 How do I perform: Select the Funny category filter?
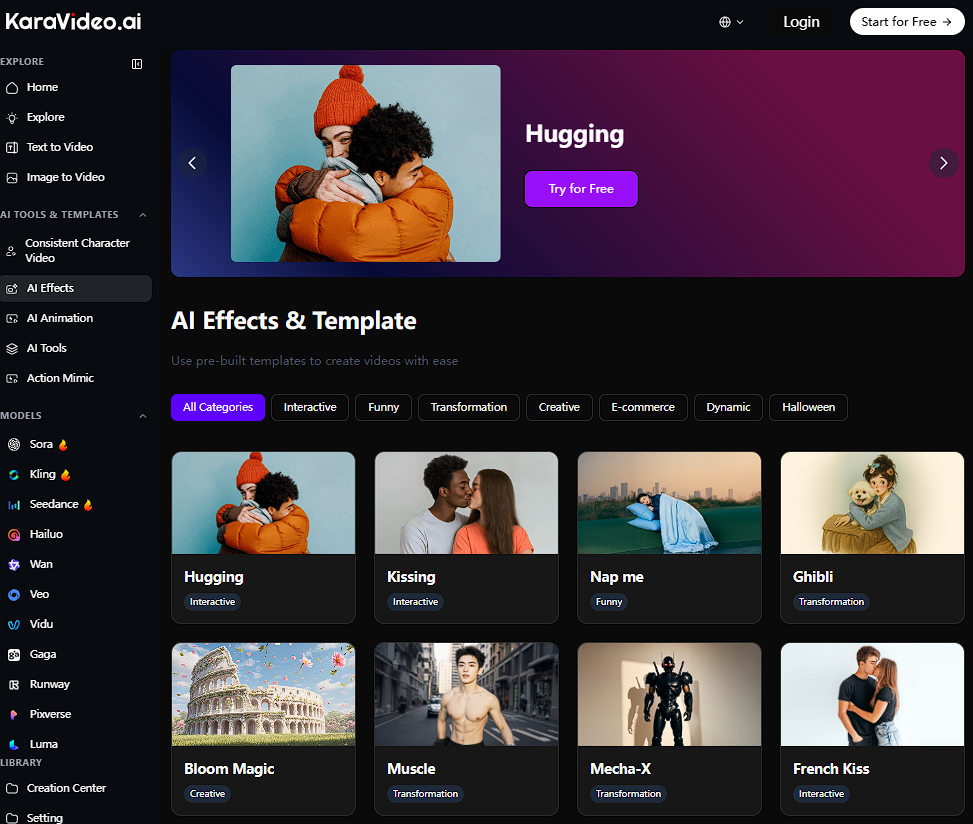(x=383, y=407)
